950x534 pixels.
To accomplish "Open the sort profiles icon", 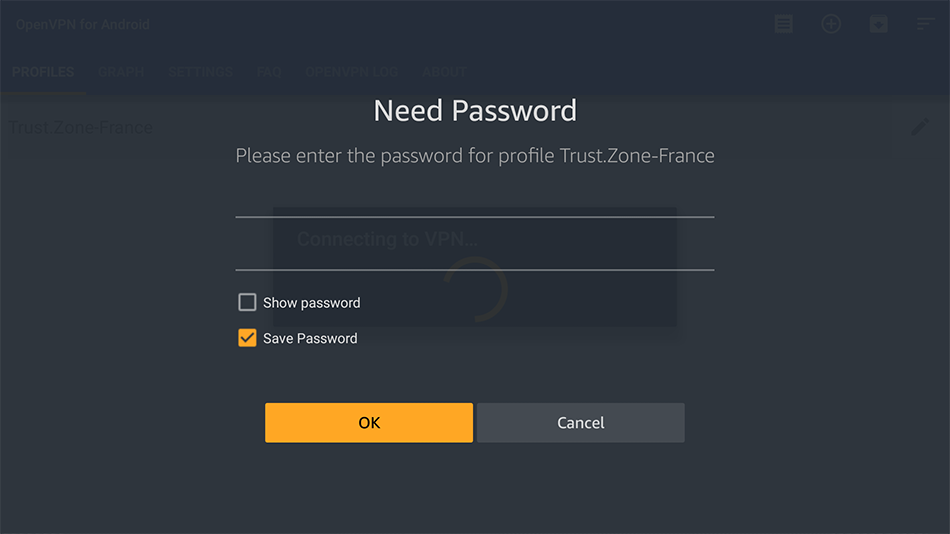I will 926,24.
